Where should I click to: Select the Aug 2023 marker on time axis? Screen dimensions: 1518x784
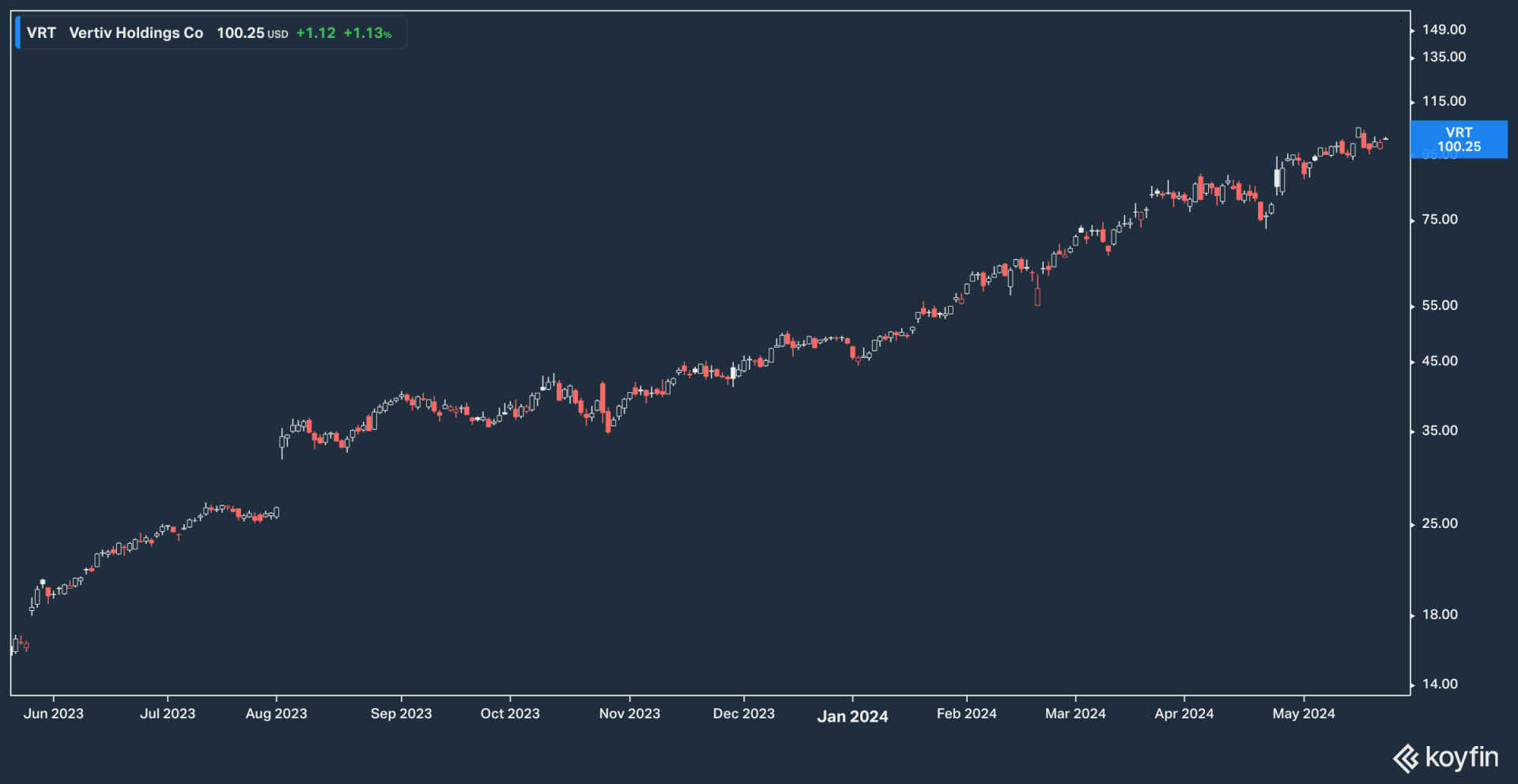click(276, 714)
